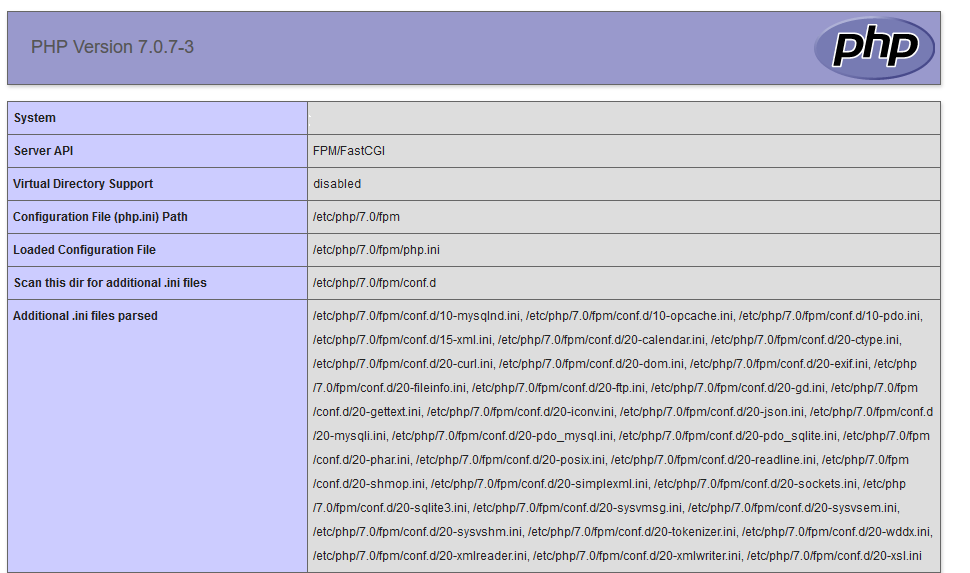Click the Loaded Configuration File label
Image resolution: width=970 pixels, height=573 pixels.
coord(84,250)
